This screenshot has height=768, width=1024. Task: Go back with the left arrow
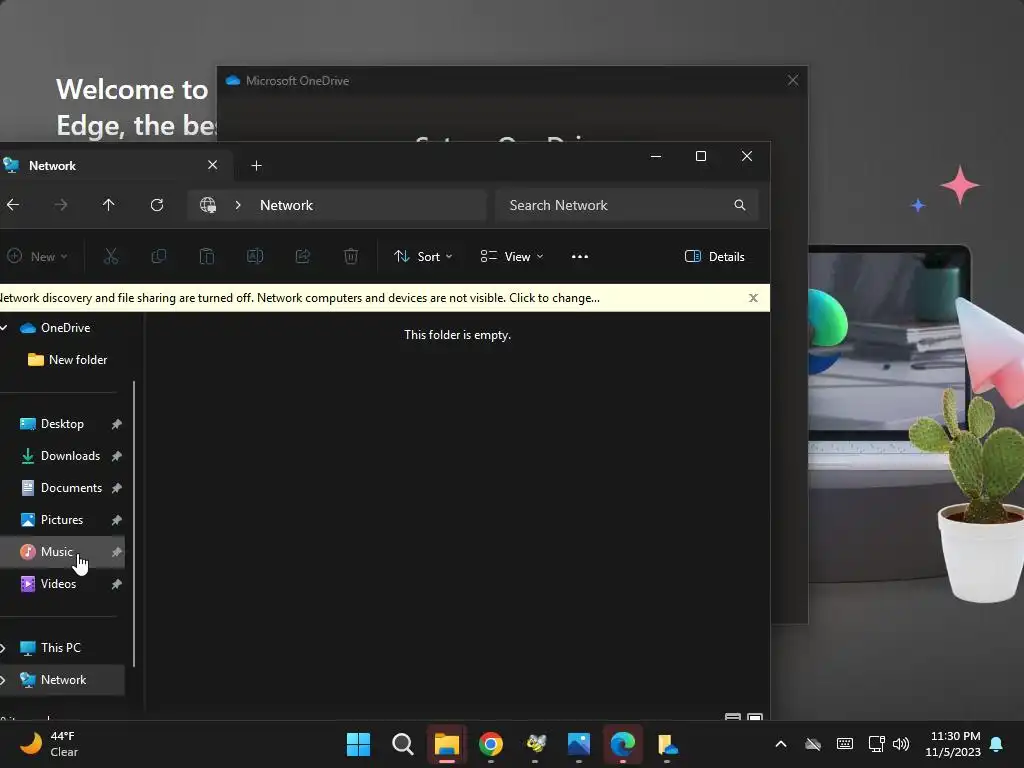coord(13,205)
